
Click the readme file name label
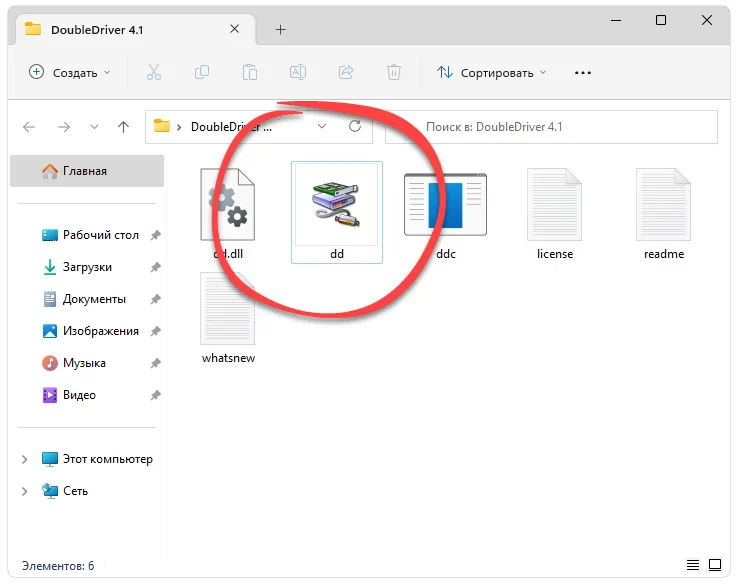pos(664,254)
